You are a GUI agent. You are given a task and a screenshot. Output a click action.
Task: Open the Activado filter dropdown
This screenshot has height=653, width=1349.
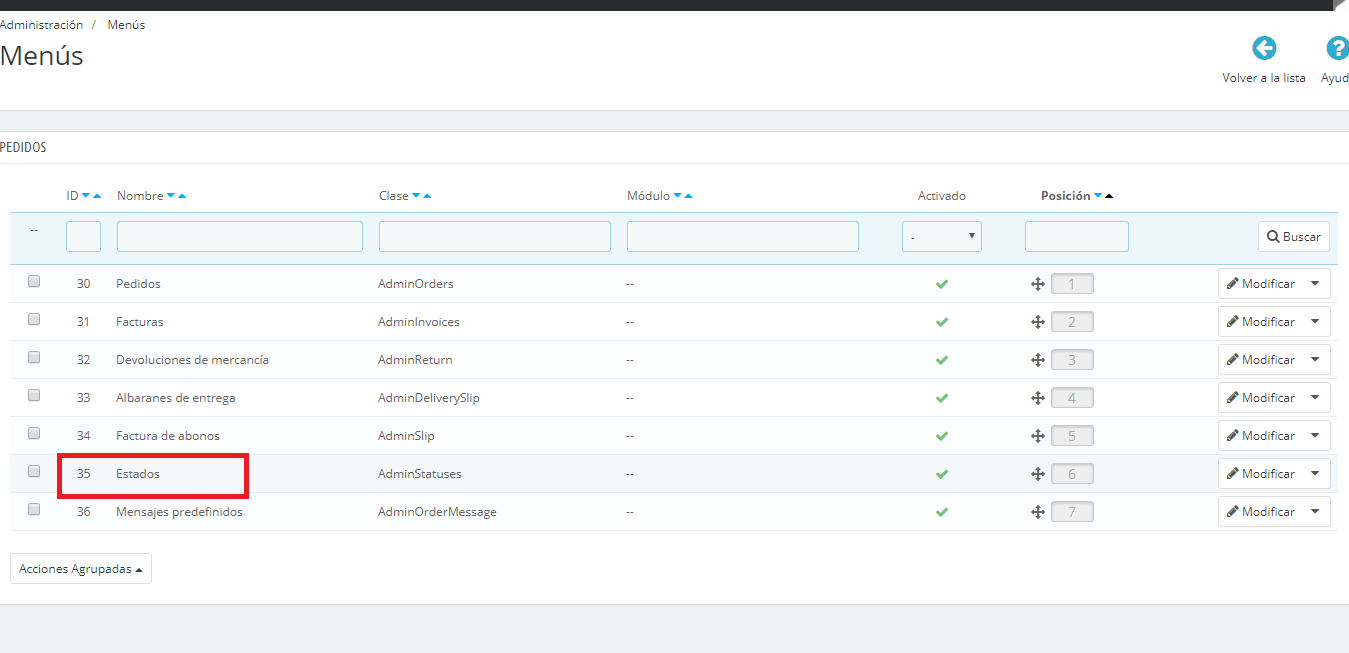coord(942,237)
